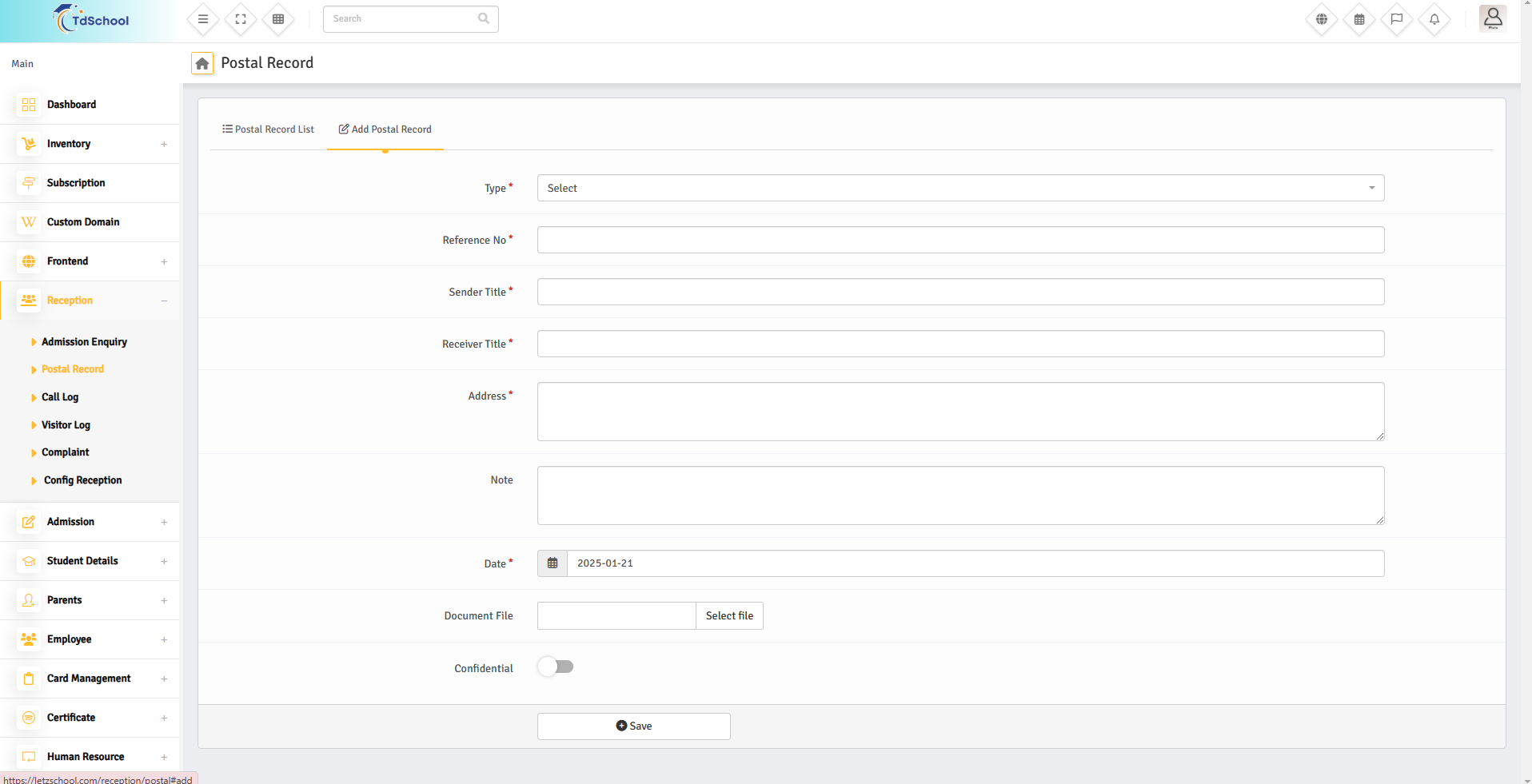Image resolution: width=1532 pixels, height=784 pixels.
Task: Switch to Postal Record List tab
Action: 269,129
